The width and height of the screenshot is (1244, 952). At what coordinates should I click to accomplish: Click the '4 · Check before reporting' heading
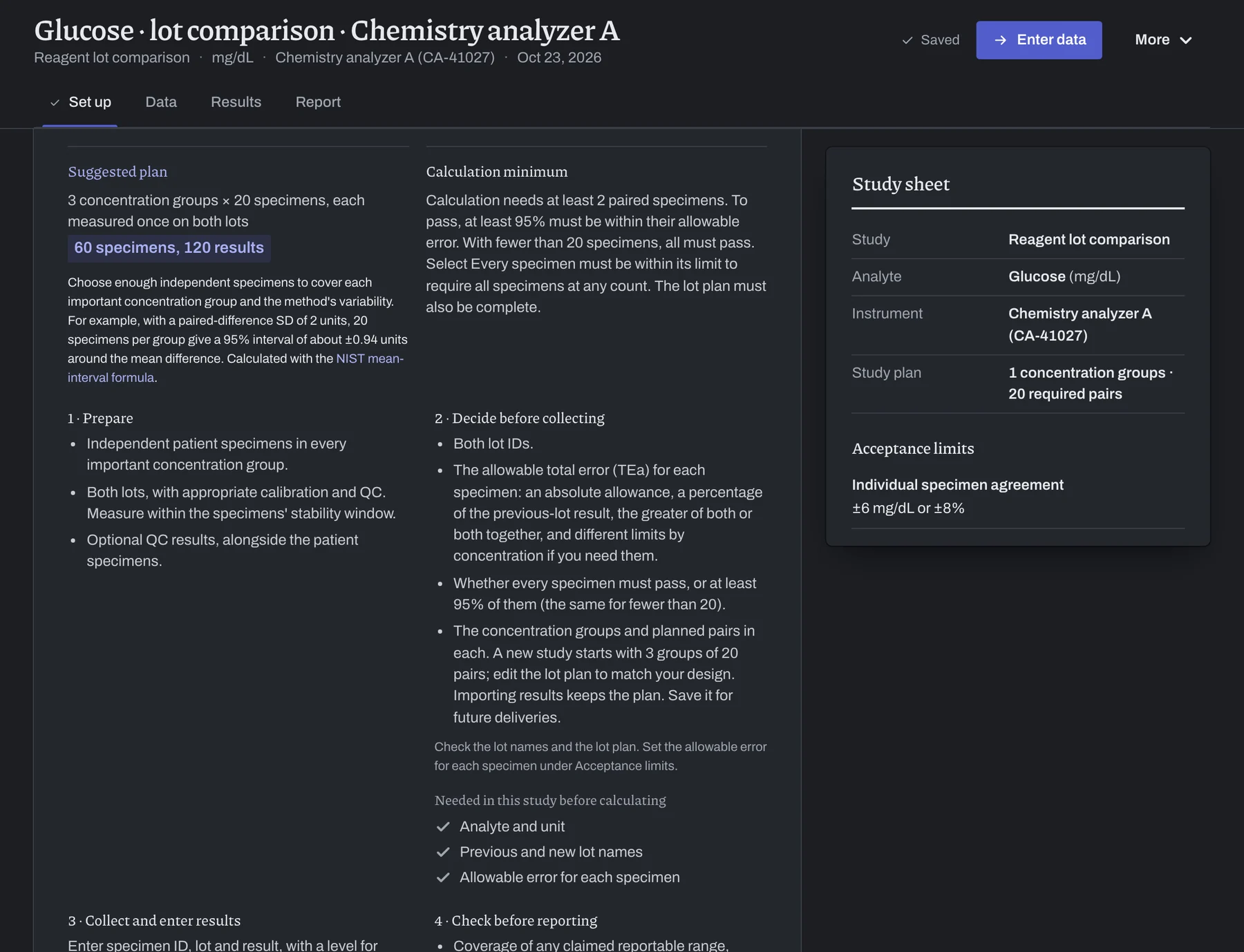point(516,920)
